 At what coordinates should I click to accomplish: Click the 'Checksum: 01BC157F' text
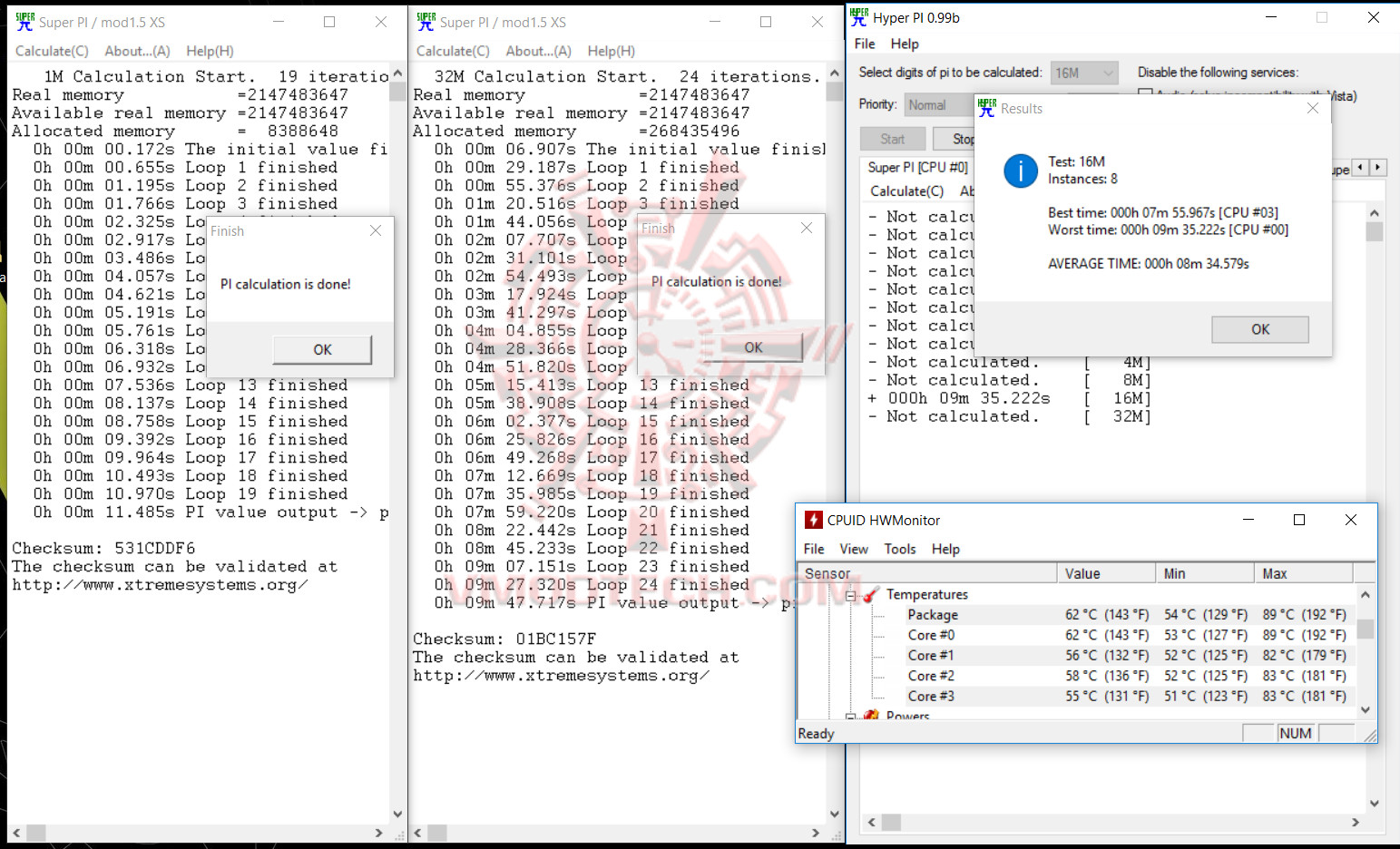(504, 639)
